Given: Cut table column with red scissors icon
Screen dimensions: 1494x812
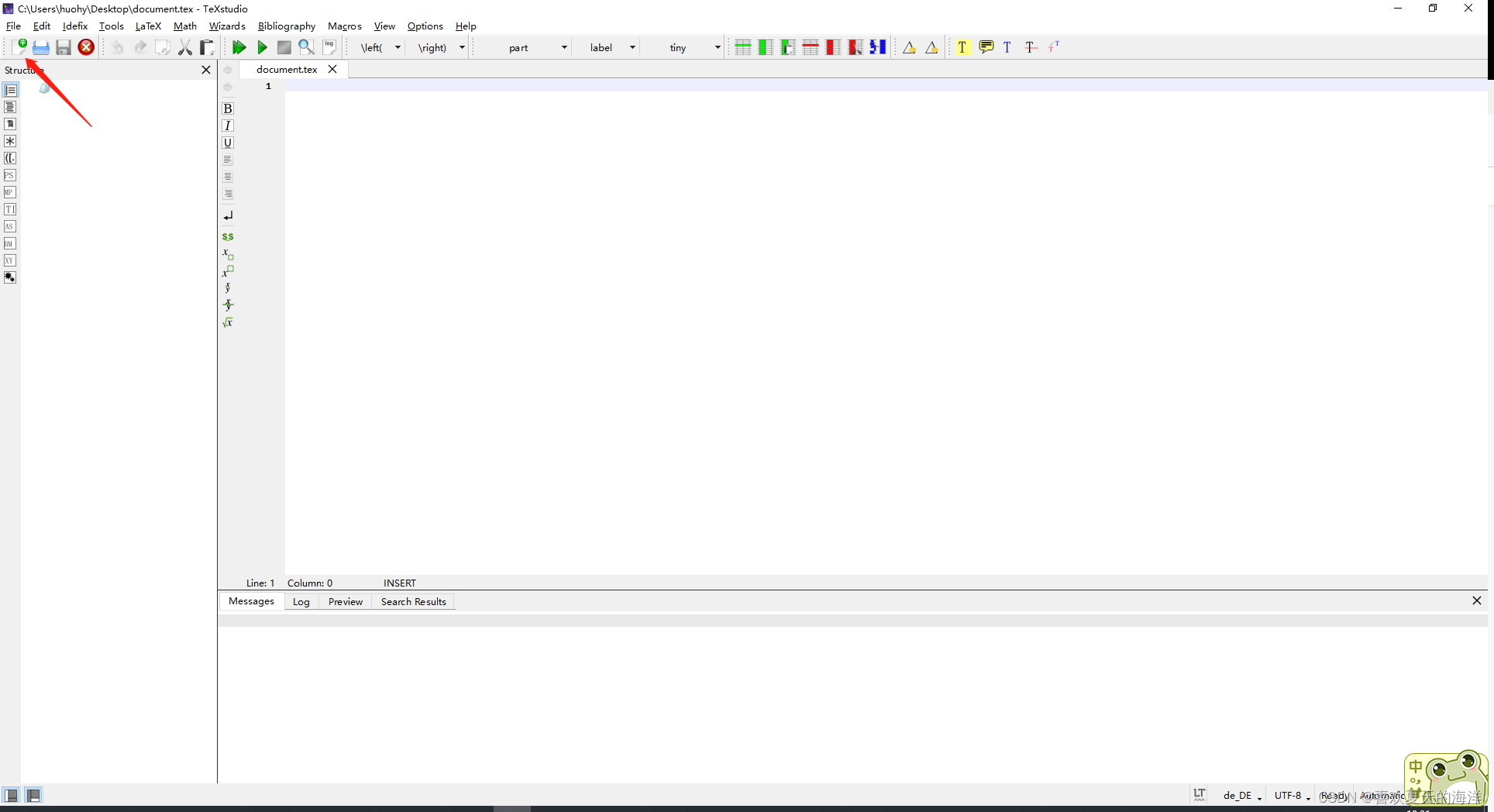Looking at the screenshot, I should click(x=855, y=47).
